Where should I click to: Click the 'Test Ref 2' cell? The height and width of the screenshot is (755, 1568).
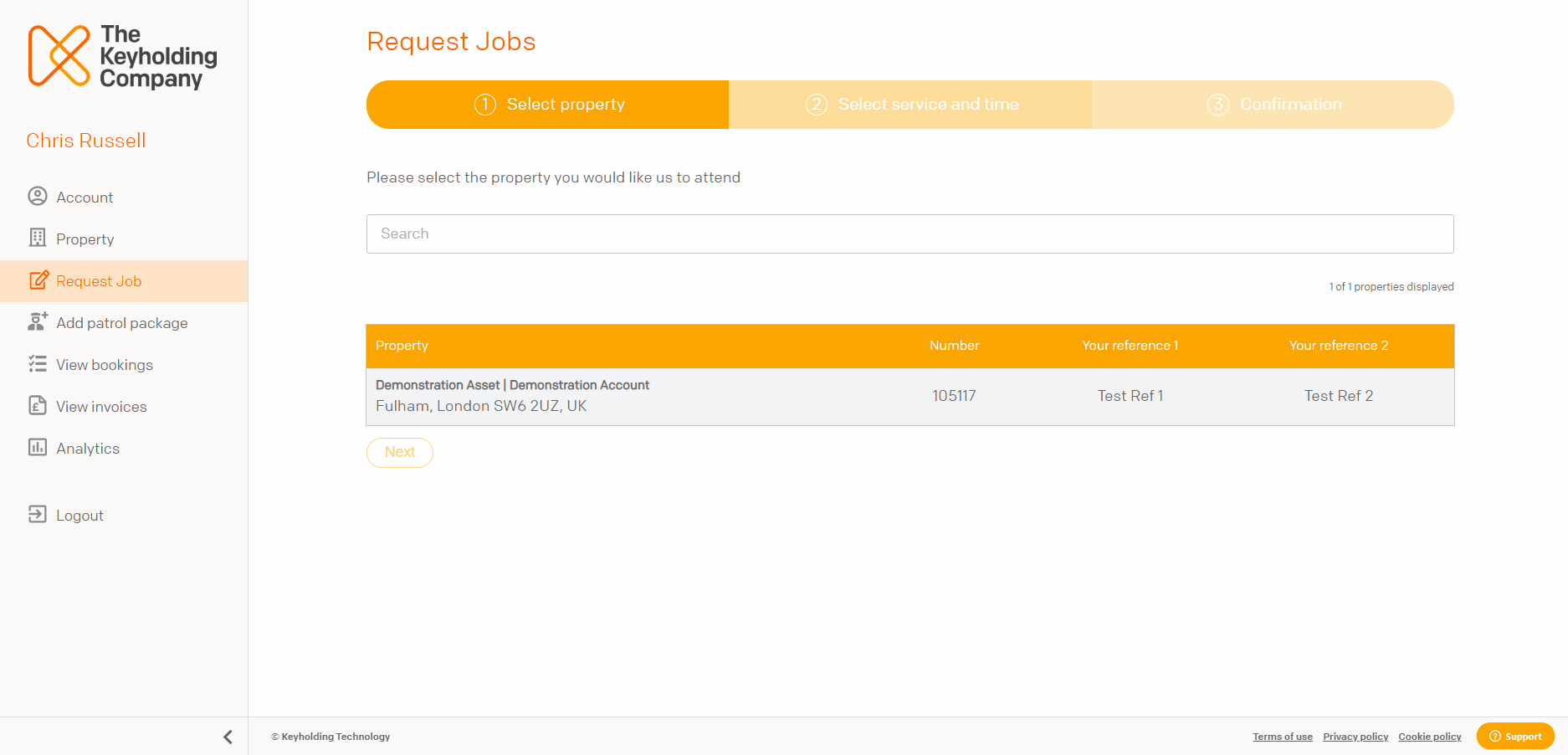click(x=1339, y=396)
